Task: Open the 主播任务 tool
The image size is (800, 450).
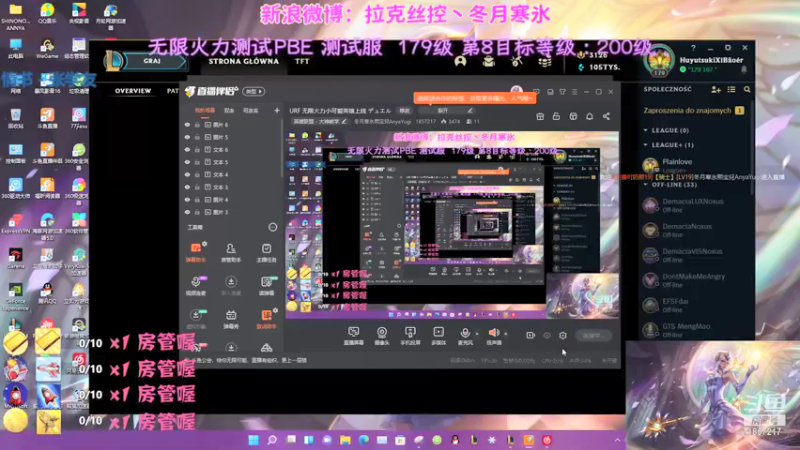Action: point(266,253)
